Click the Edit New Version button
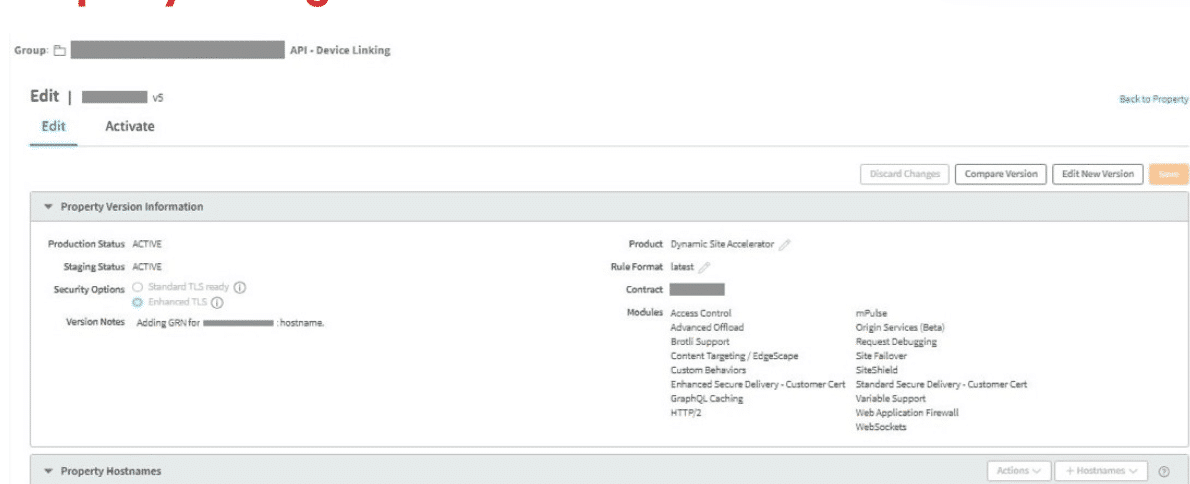 click(x=1097, y=174)
